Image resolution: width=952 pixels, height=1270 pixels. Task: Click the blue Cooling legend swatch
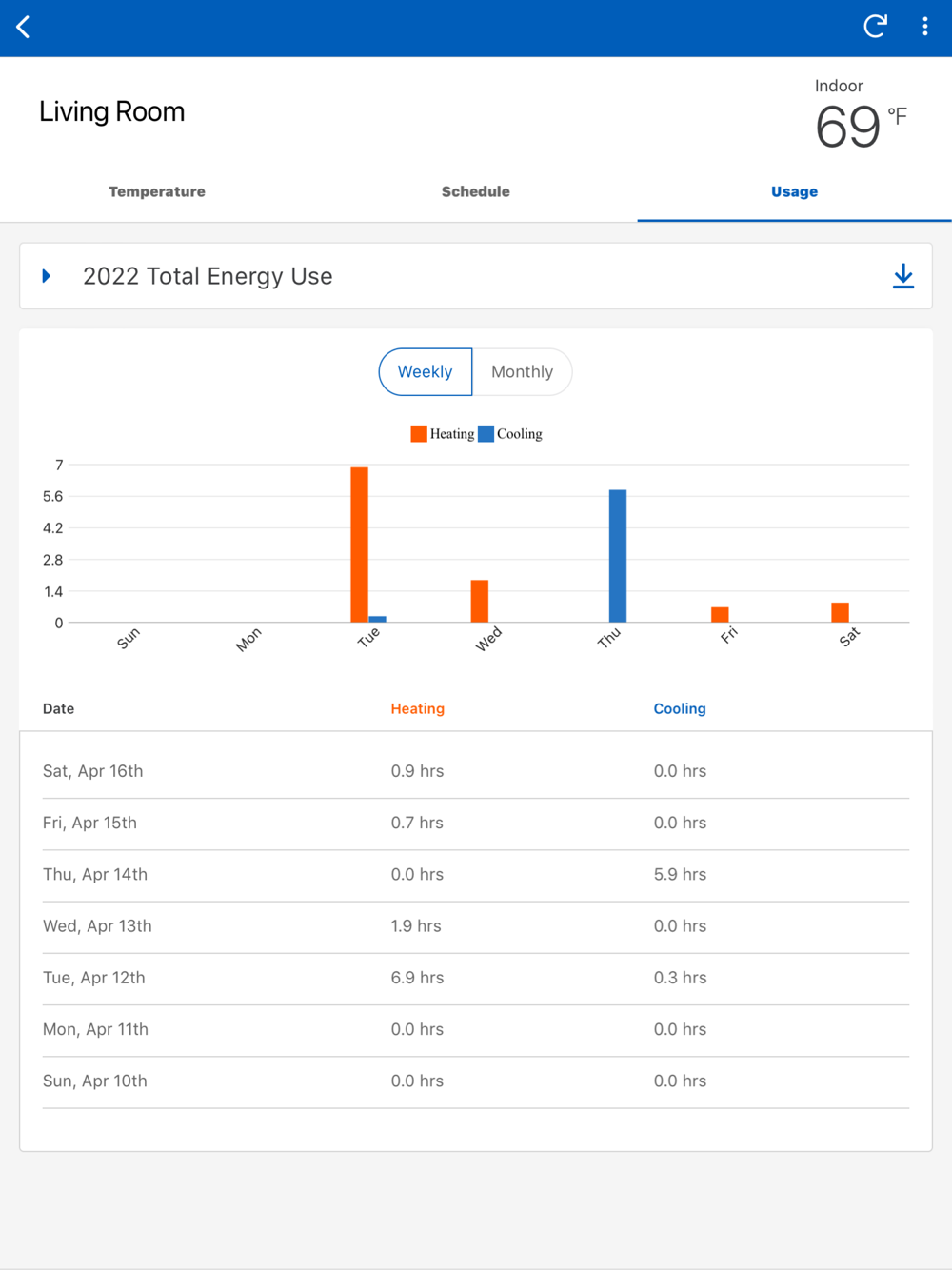click(x=486, y=434)
